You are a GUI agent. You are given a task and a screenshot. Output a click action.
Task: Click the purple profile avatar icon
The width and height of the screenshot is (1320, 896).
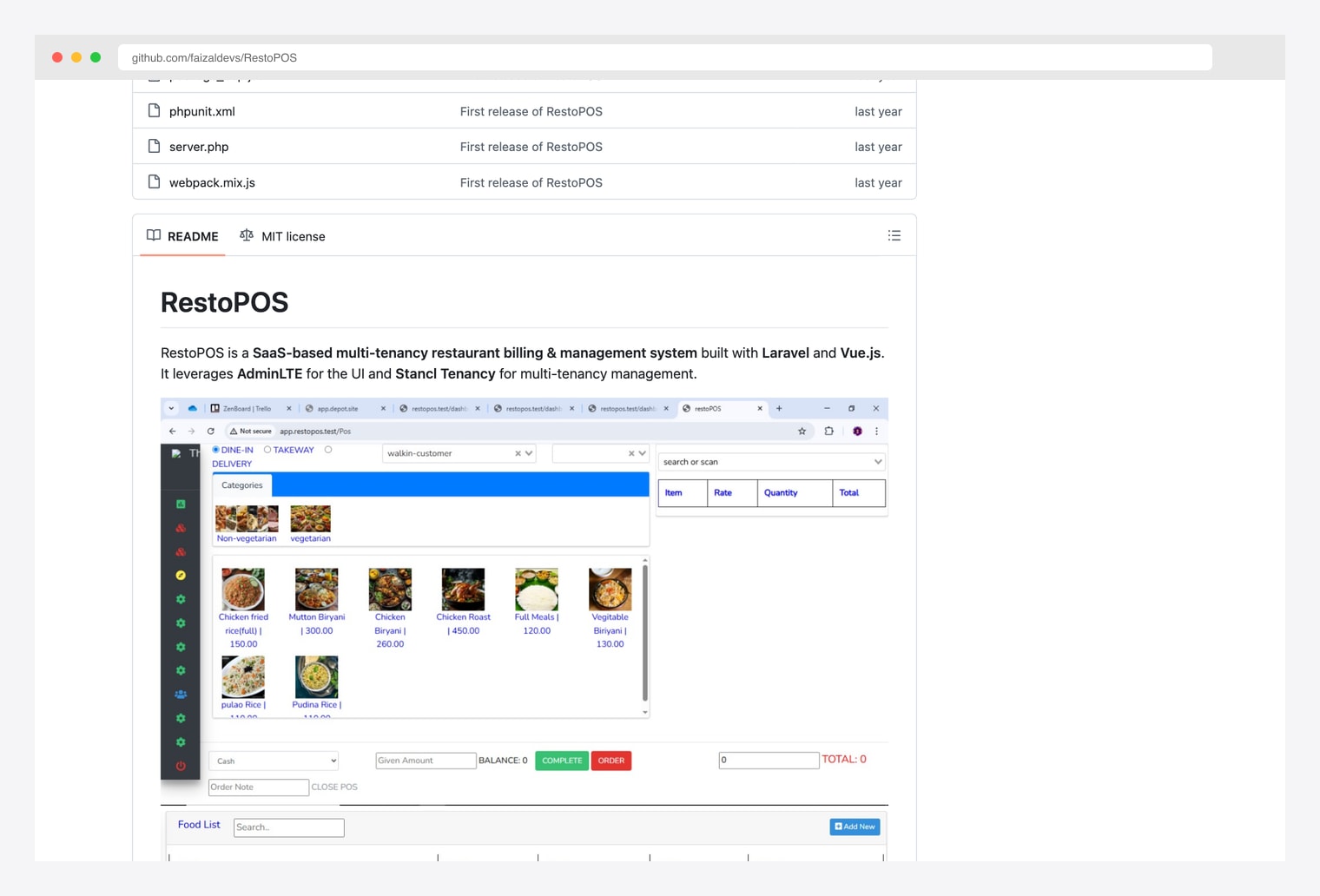(x=857, y=432)
